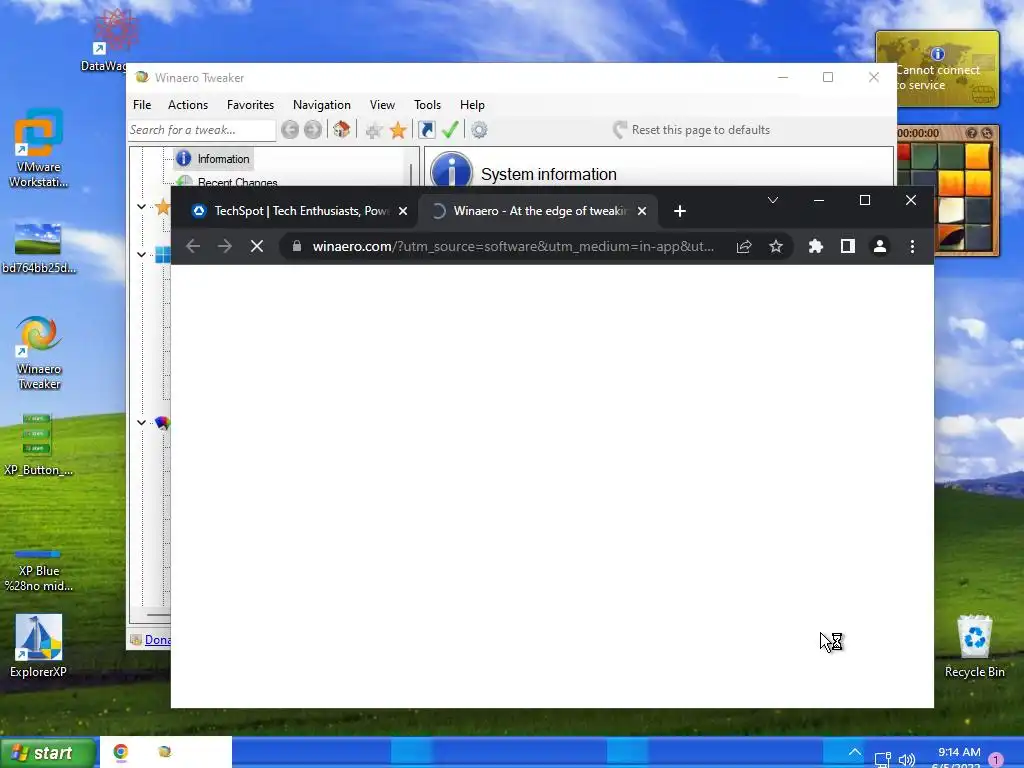This screenshot has height=768, width=1024.
Task: Click the orange favorites star icon in toolbar
Action: pos(398,130)
